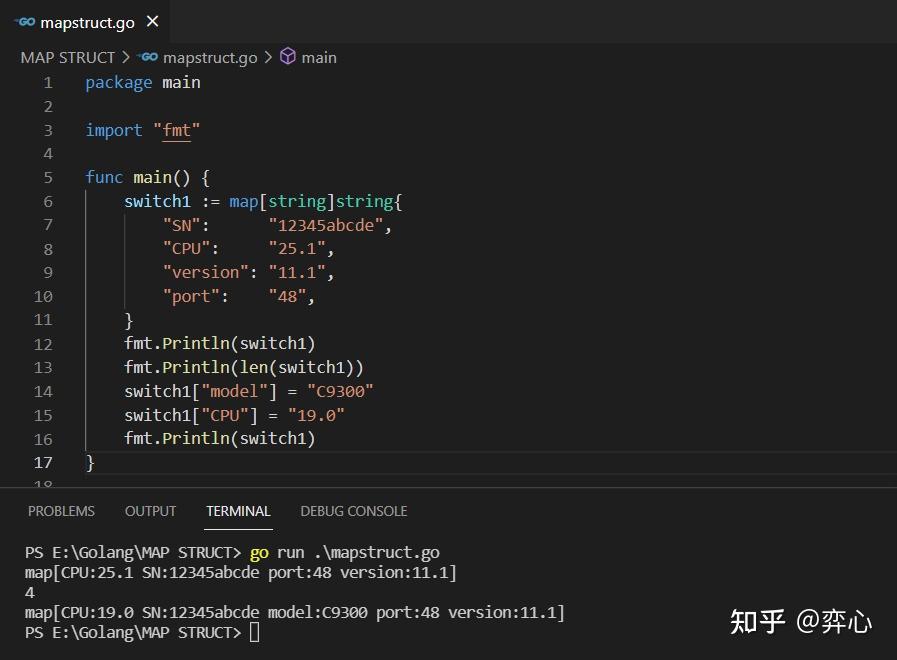Click line number 17 in the gutter
The width and height of the screenshot is (897, 660).
43,462
